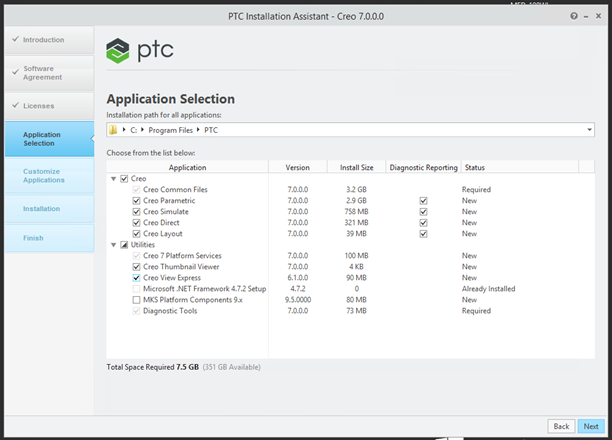Screen dimensions: 612x440
Task: Click arrow before C: in path
Action: (124, 130)
